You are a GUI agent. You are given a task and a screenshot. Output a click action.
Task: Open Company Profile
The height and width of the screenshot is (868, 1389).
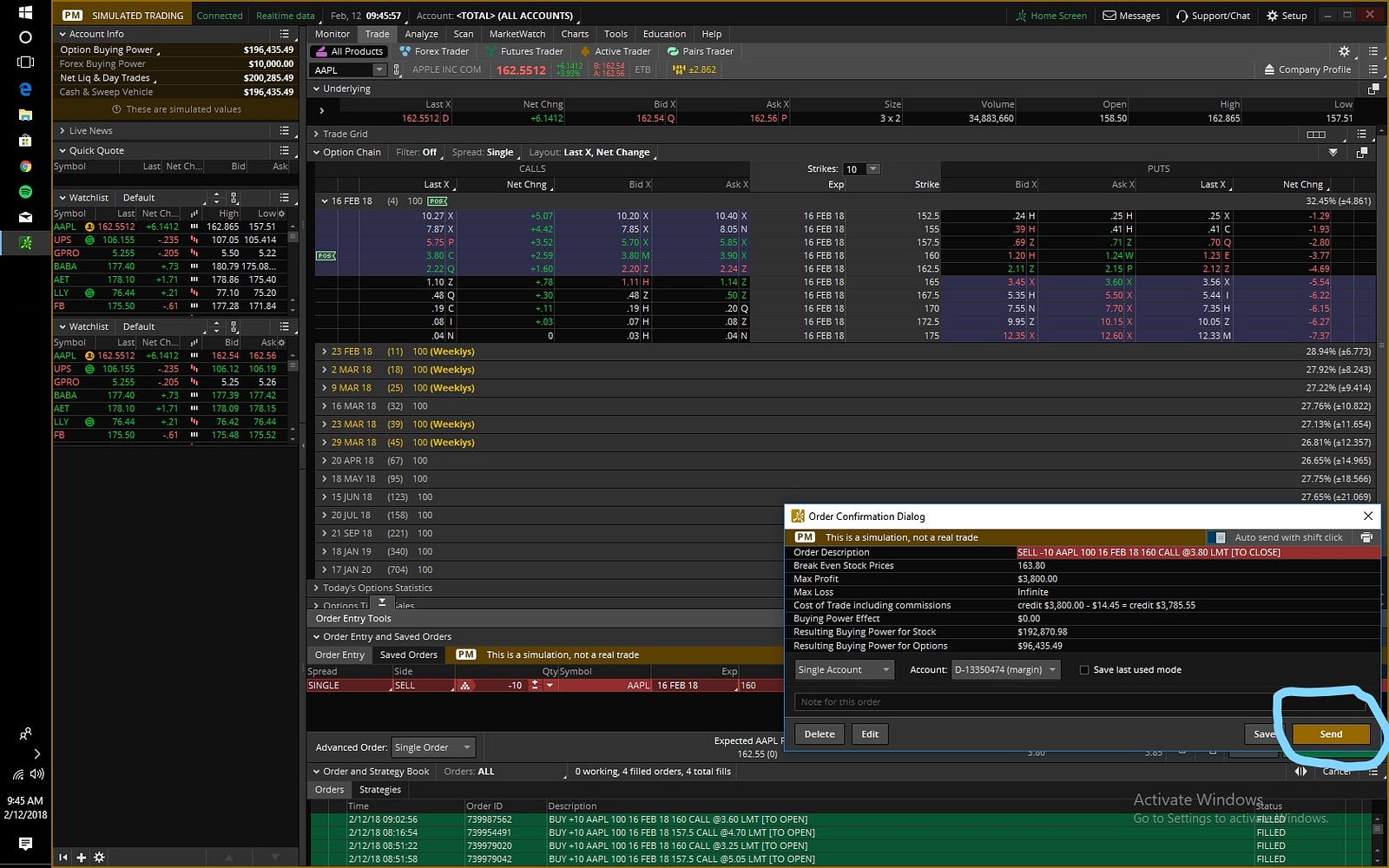1307,69
